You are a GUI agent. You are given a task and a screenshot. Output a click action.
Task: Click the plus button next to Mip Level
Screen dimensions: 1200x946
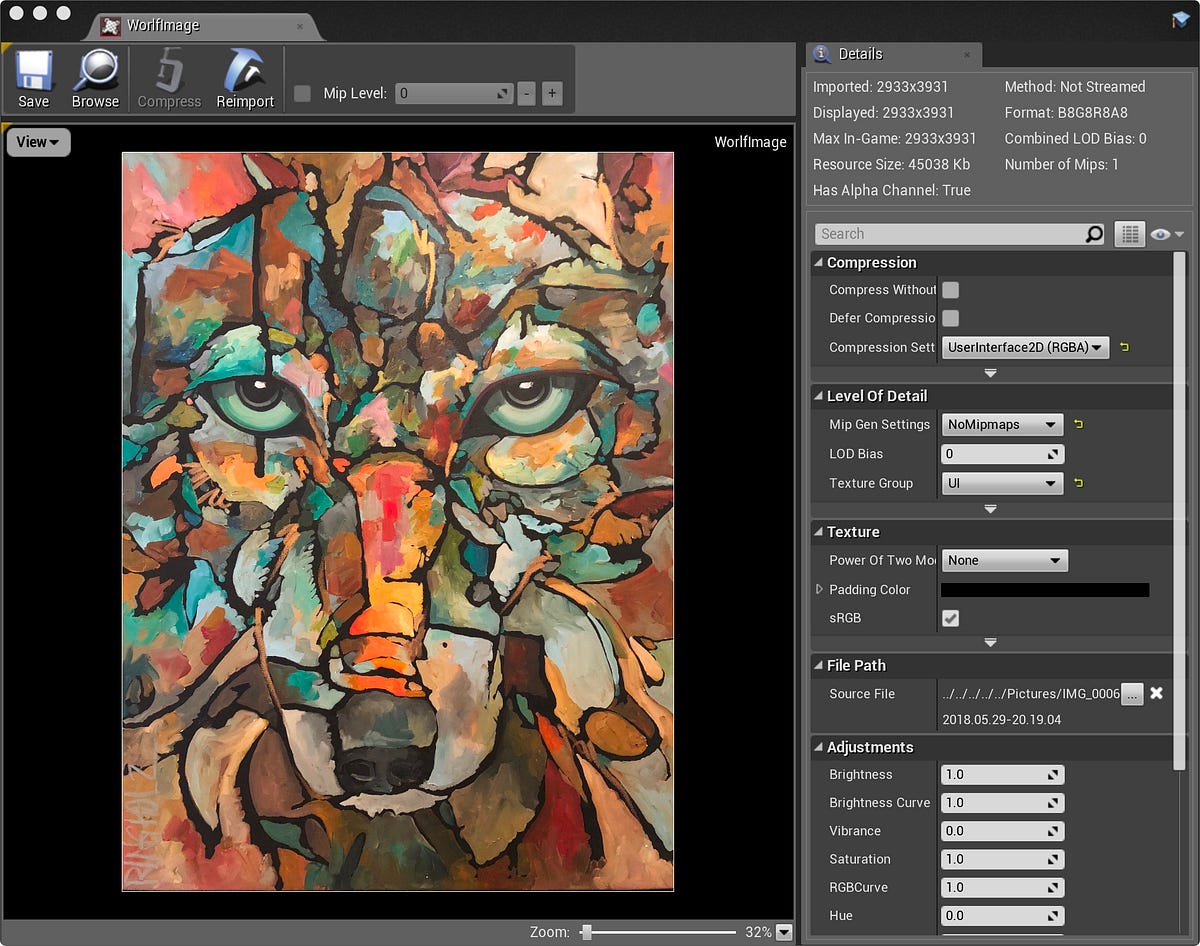tap(552, 94)
